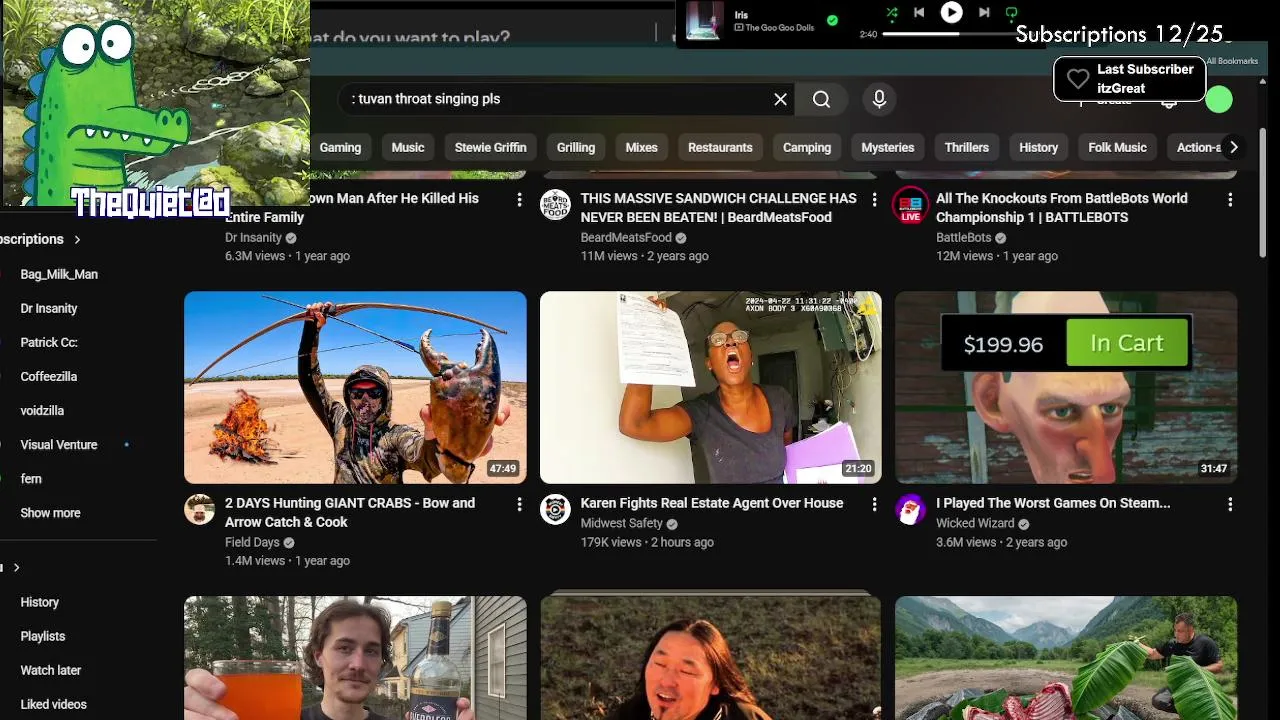Open Visual Venture subscription in sidebar
Image resolution: width=1280 pixels, height=720 pixels.
(x=59, y=444)
